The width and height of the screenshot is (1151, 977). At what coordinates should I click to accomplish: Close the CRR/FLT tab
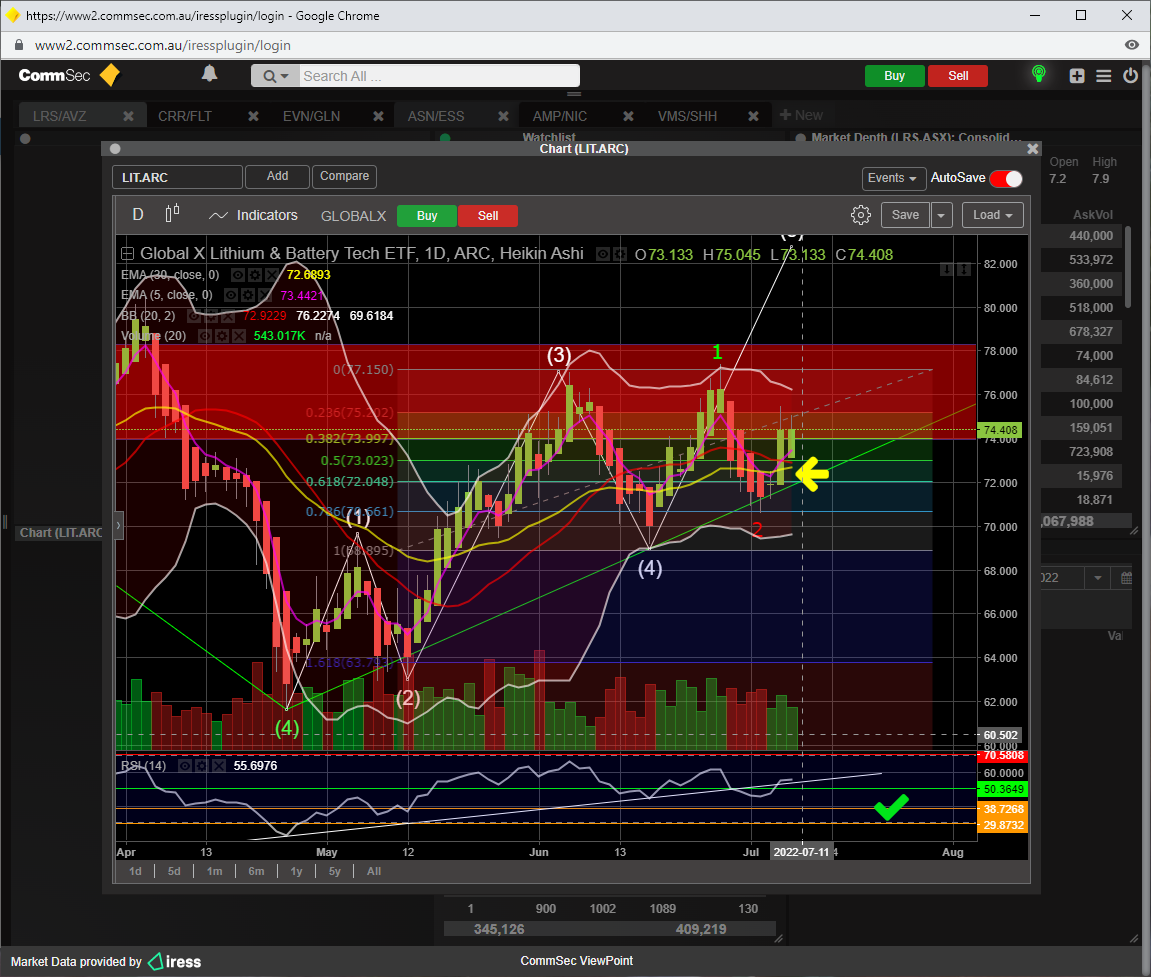(253, 116)
